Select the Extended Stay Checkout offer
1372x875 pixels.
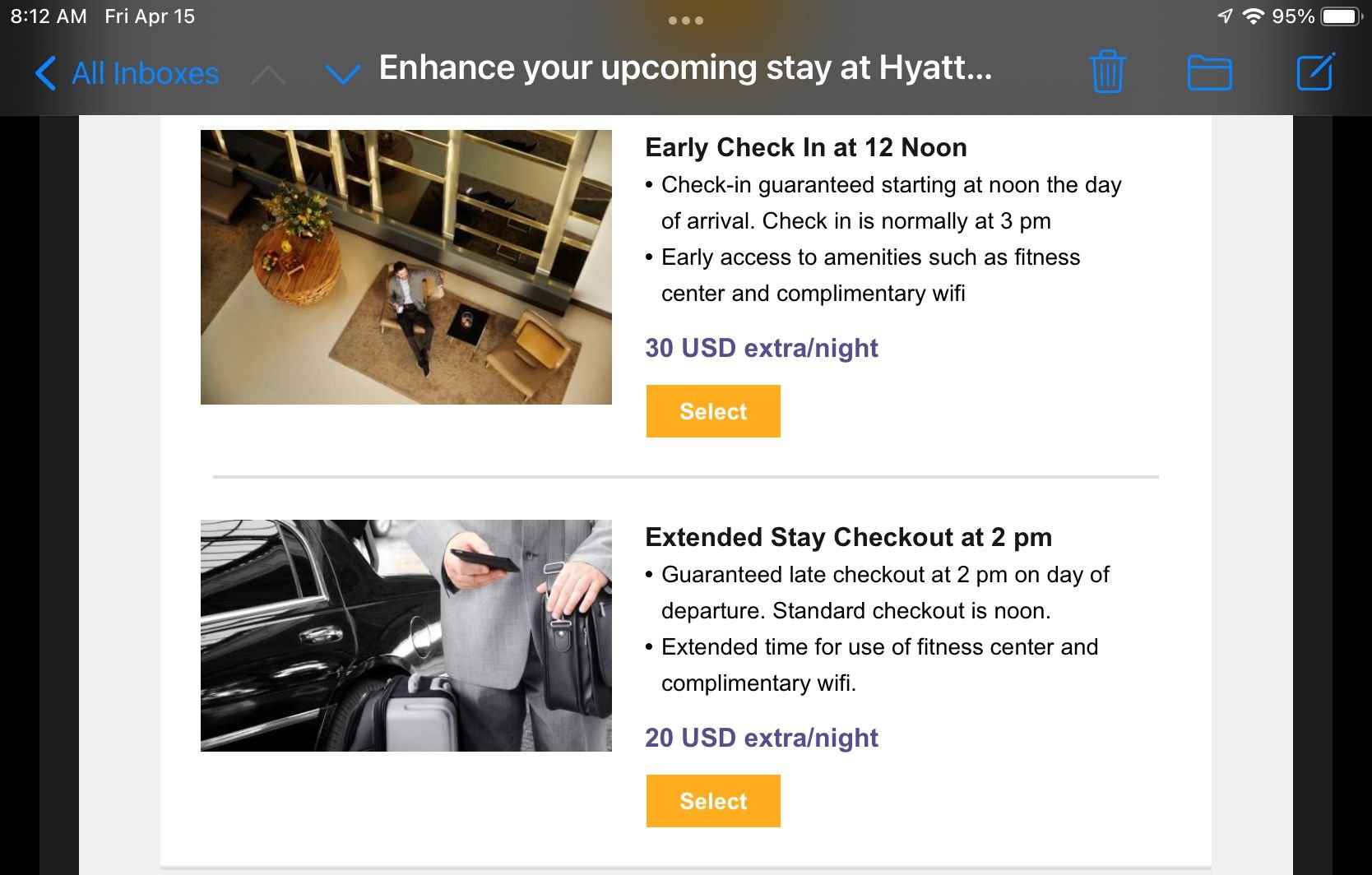tap(712, 801)
